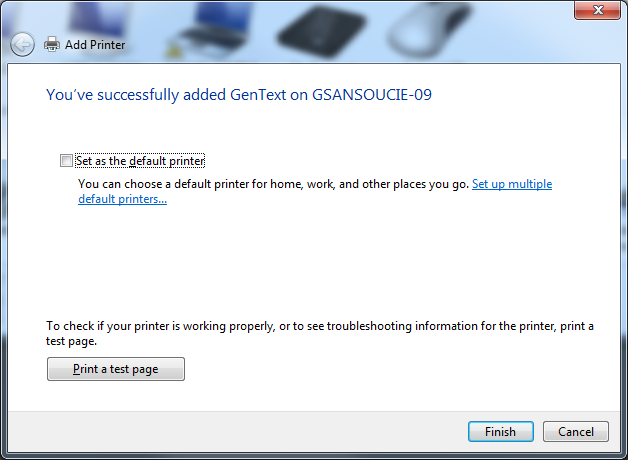Tick the default printer checkbox box
This screenshot has height=460, width=628.
tap(66, 161)
